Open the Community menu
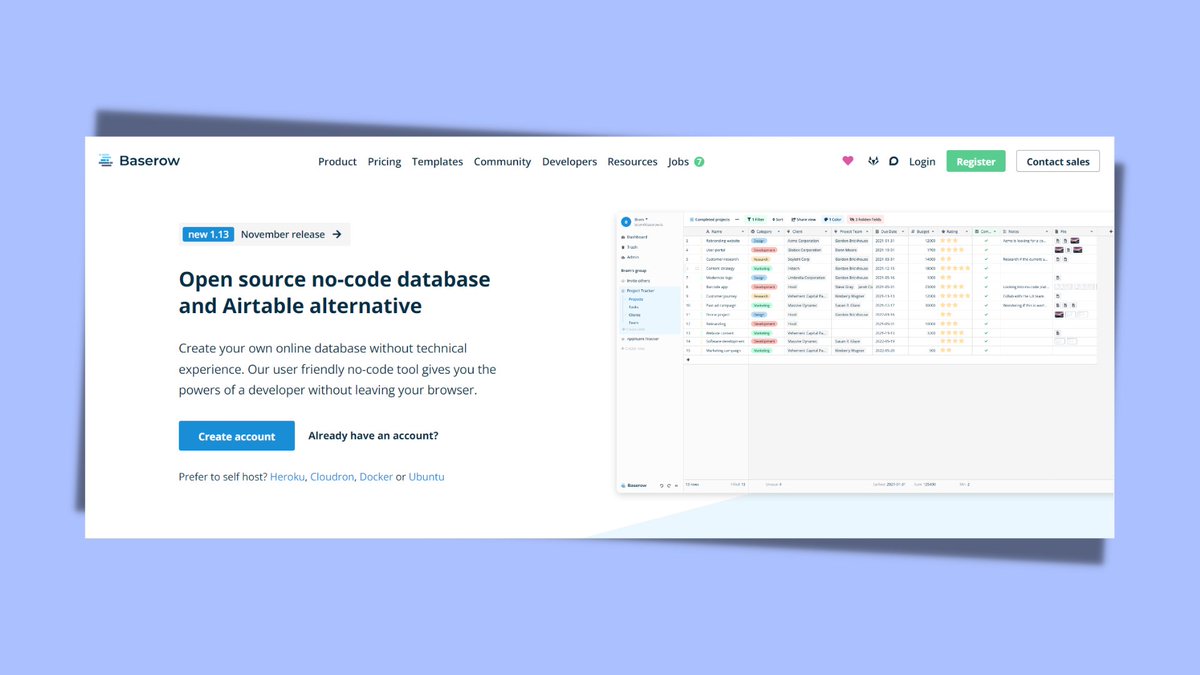1200x675 pixels. click(x=502, y=161)
